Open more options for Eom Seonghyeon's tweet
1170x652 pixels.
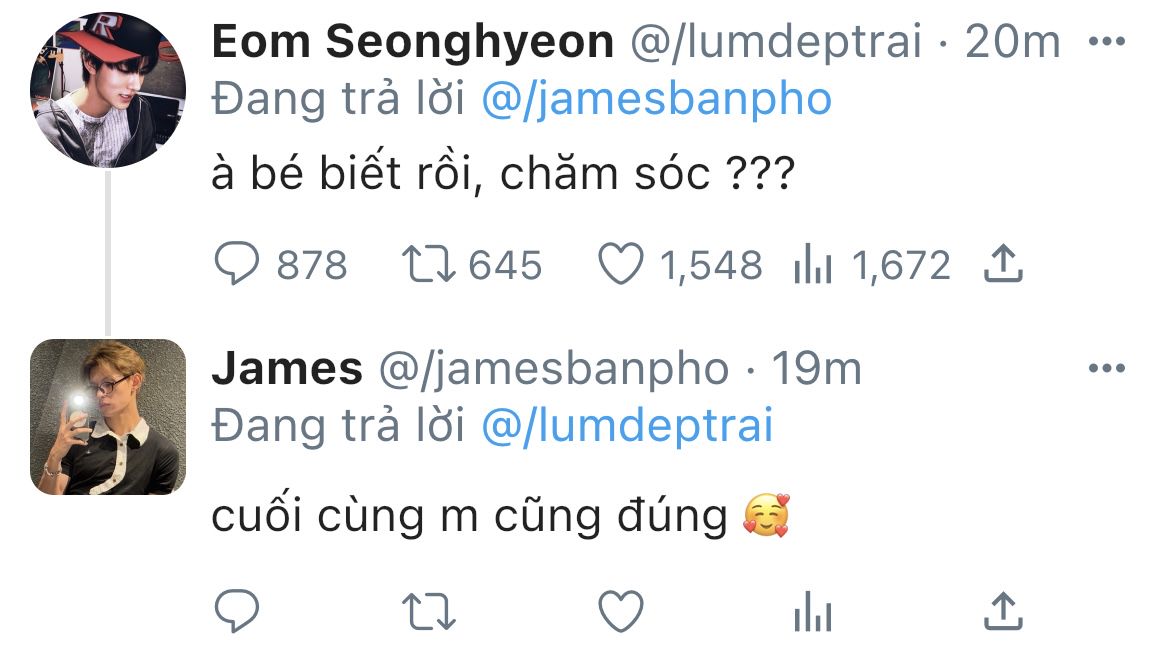click(x=1106, y=42)
